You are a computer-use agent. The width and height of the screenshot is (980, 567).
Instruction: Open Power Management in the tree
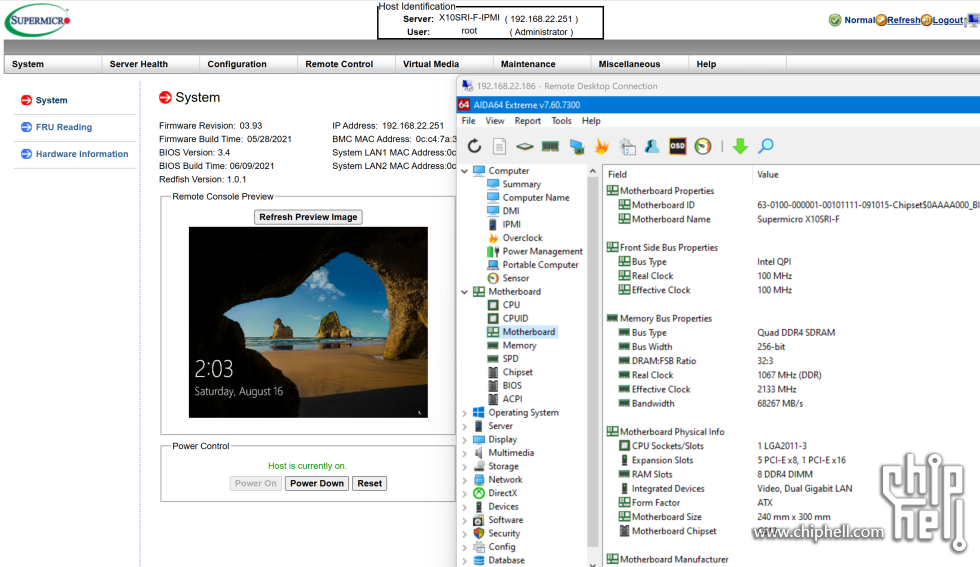pyautogui.click(x=542, y=251)
